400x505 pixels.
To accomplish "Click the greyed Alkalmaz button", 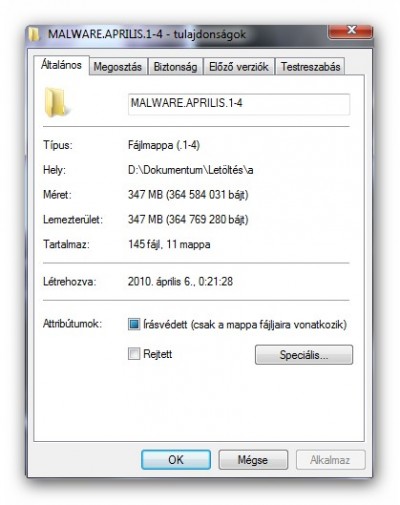I will pos(330,460).
